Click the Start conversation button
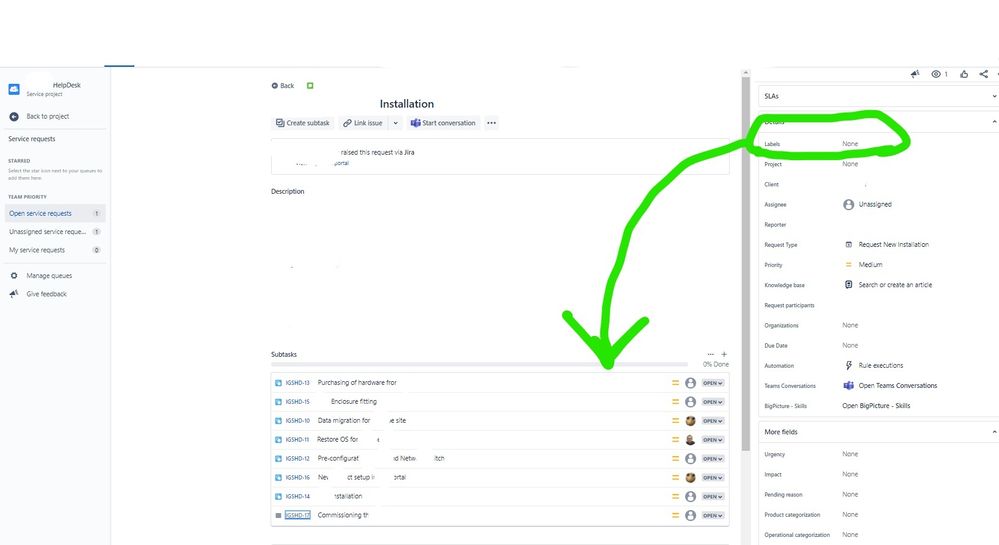This screenshot has height=545, width=999. (443, 123)
